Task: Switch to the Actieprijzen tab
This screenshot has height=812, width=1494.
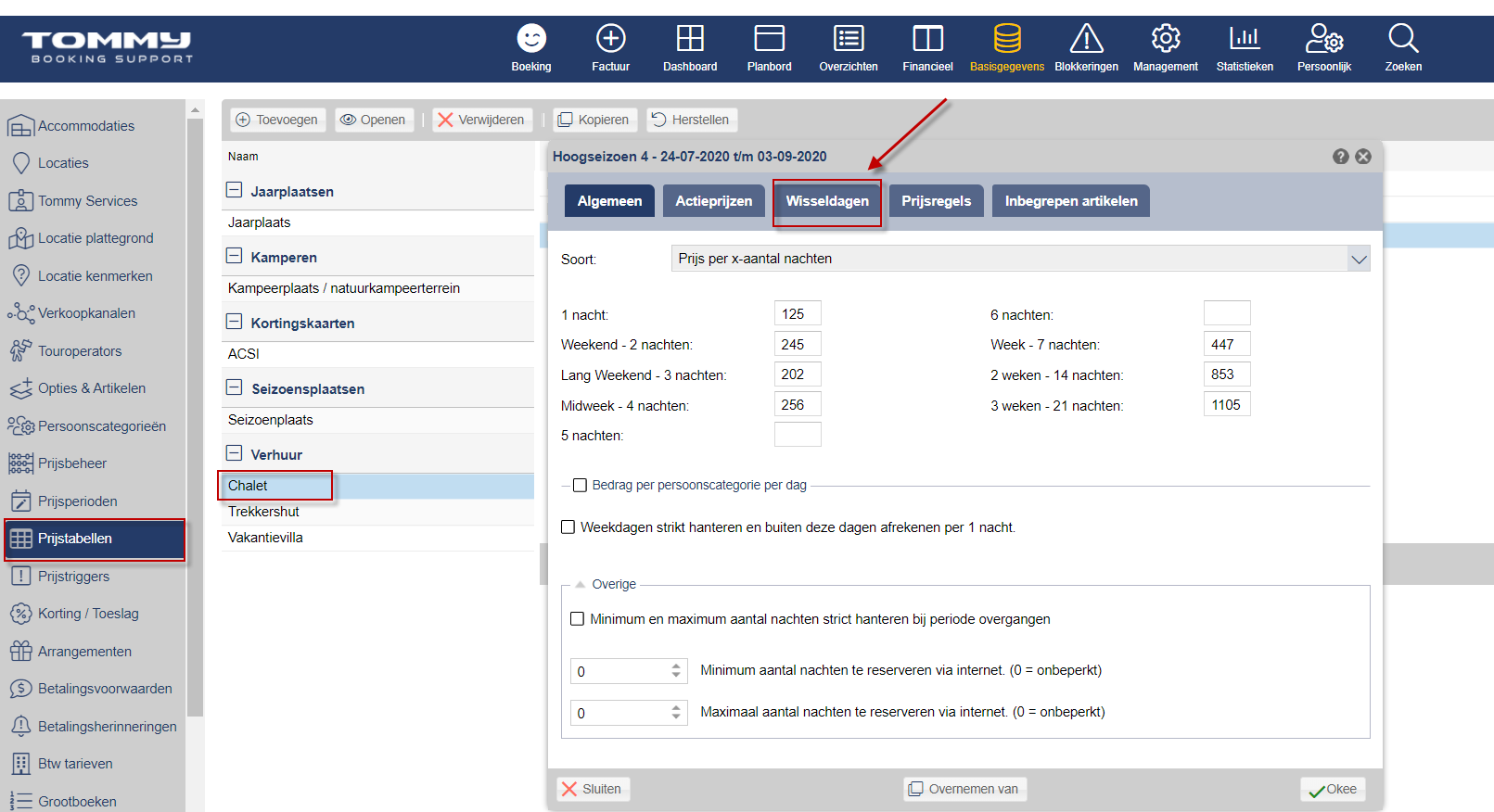Action: click(713, 201)
